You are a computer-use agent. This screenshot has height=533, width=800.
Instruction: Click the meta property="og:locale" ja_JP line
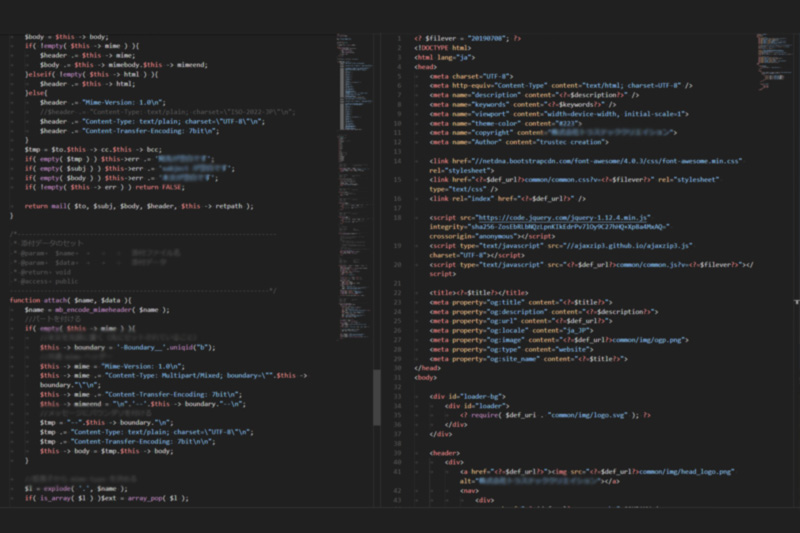pos(511,331)
